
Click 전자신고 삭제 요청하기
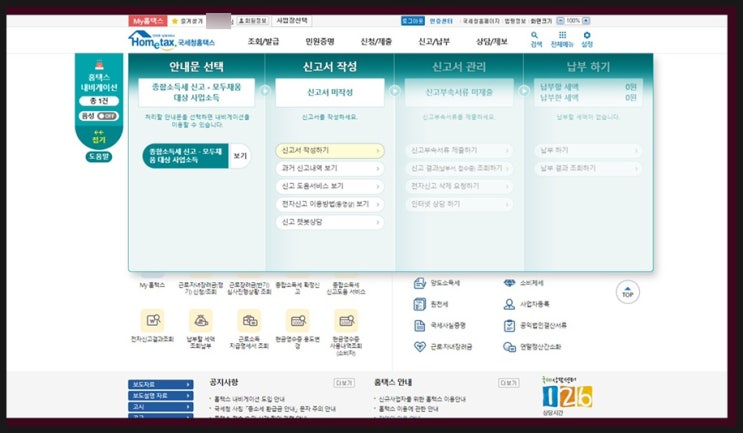point(459,186)
